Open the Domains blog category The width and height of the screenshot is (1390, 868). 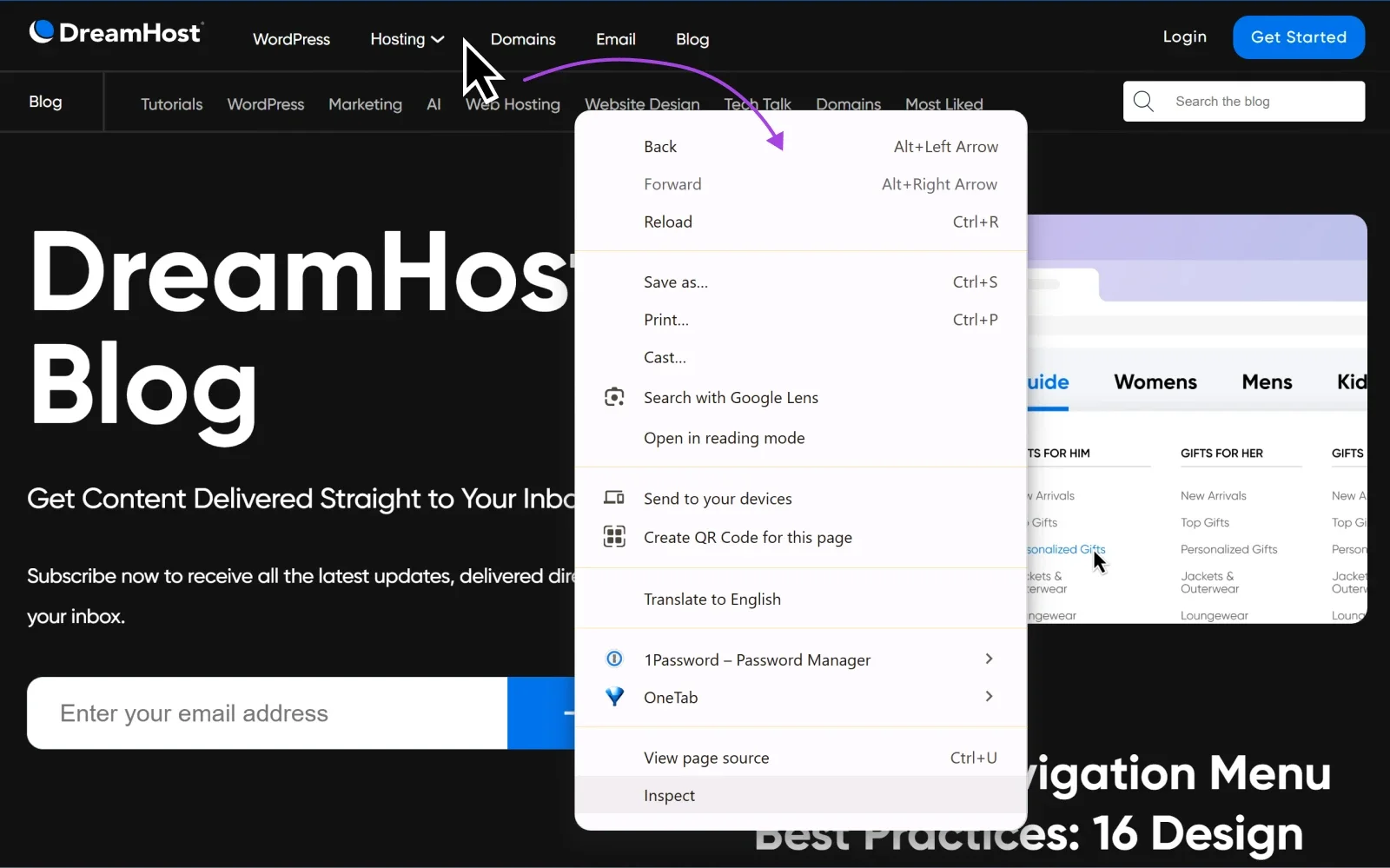(x=848, y=104)
